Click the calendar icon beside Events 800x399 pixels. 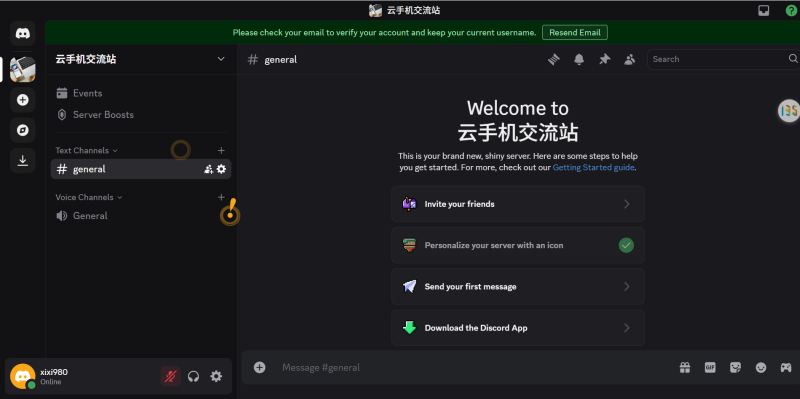point(62,93)
